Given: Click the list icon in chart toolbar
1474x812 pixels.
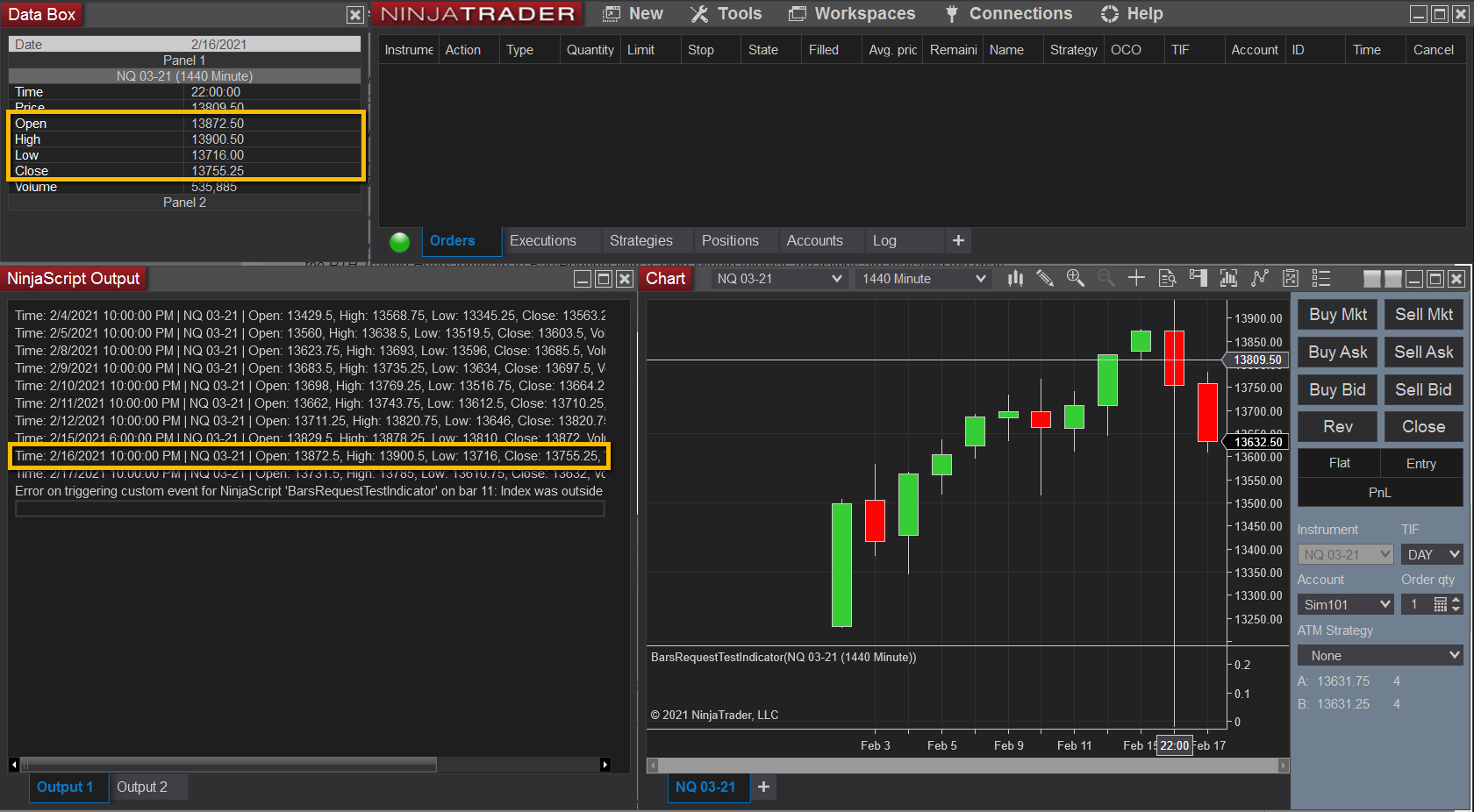Looking at the screenshot, I should pos(1321,278).
